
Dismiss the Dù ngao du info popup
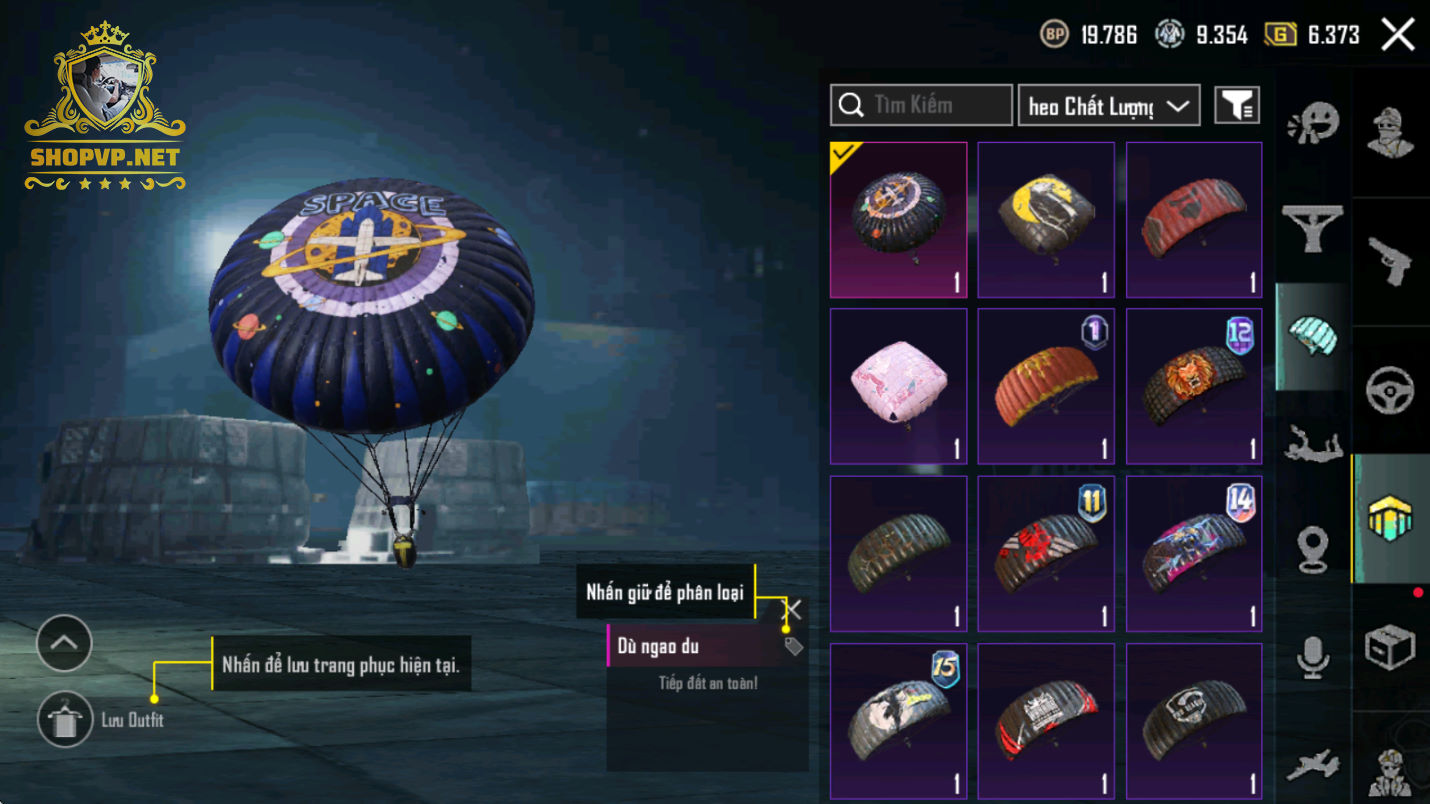pos(793,609)
